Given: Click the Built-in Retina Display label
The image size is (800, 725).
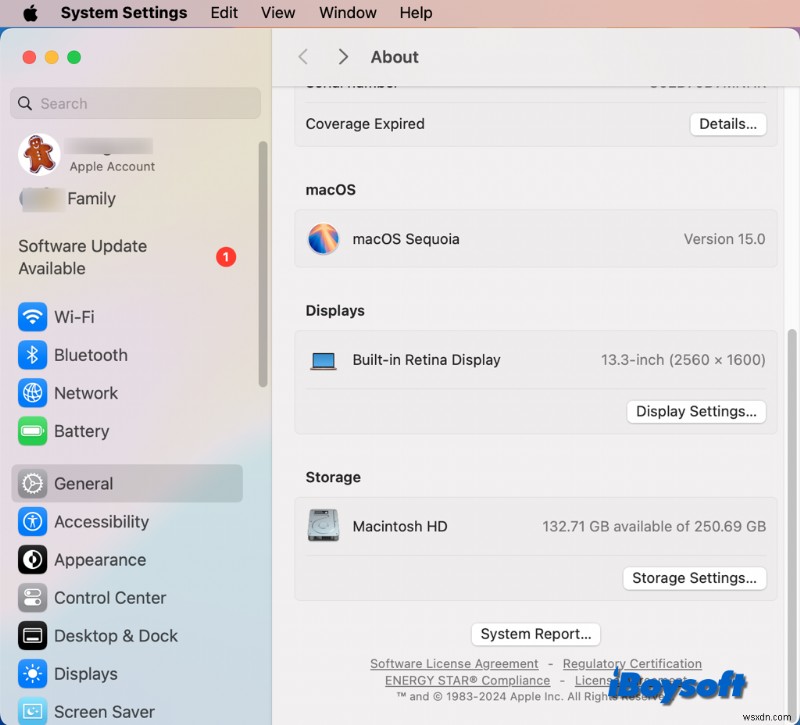Looking at the screenshot, I should coord(427,360).
